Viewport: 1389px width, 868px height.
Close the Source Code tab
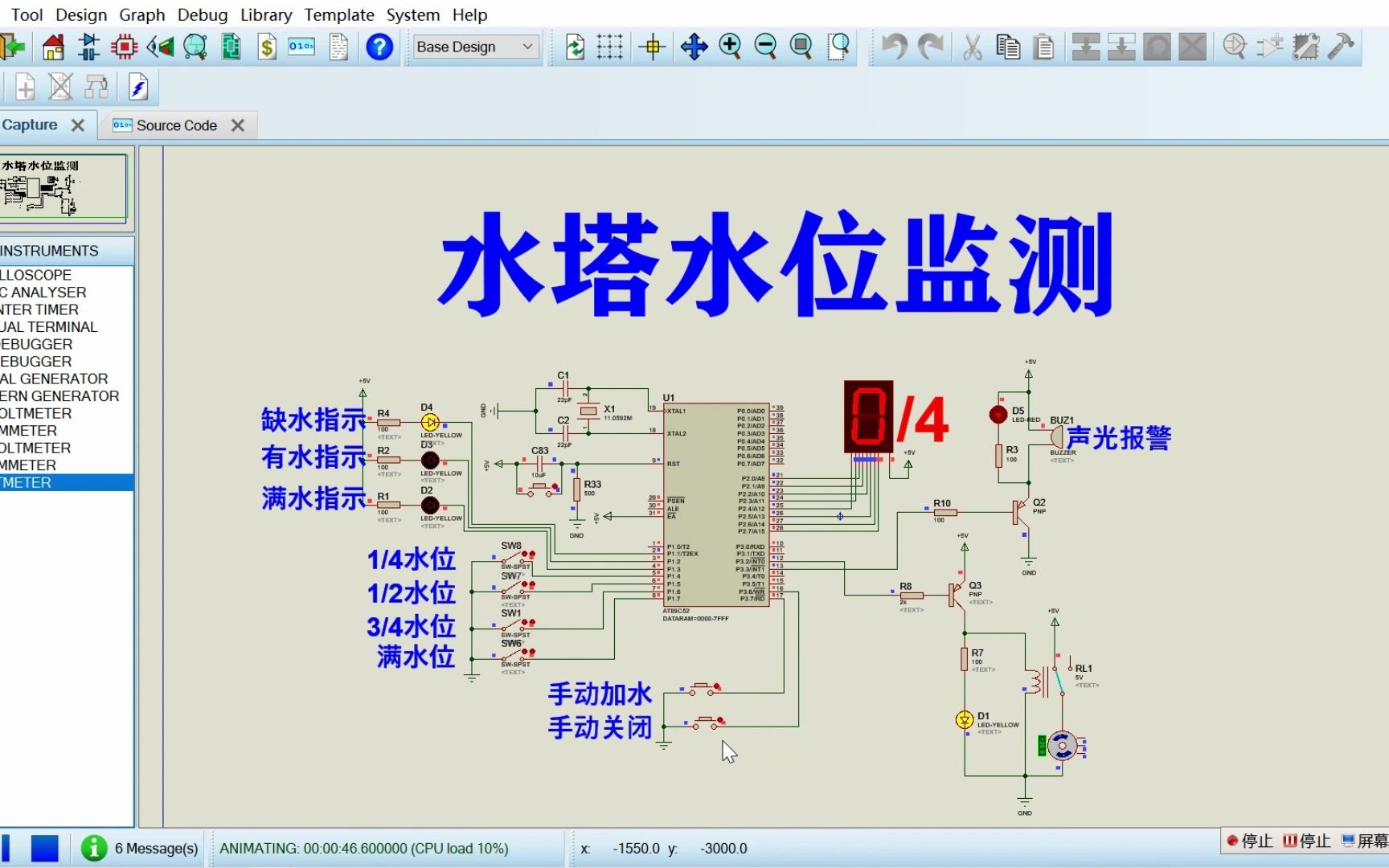(238, 125)
